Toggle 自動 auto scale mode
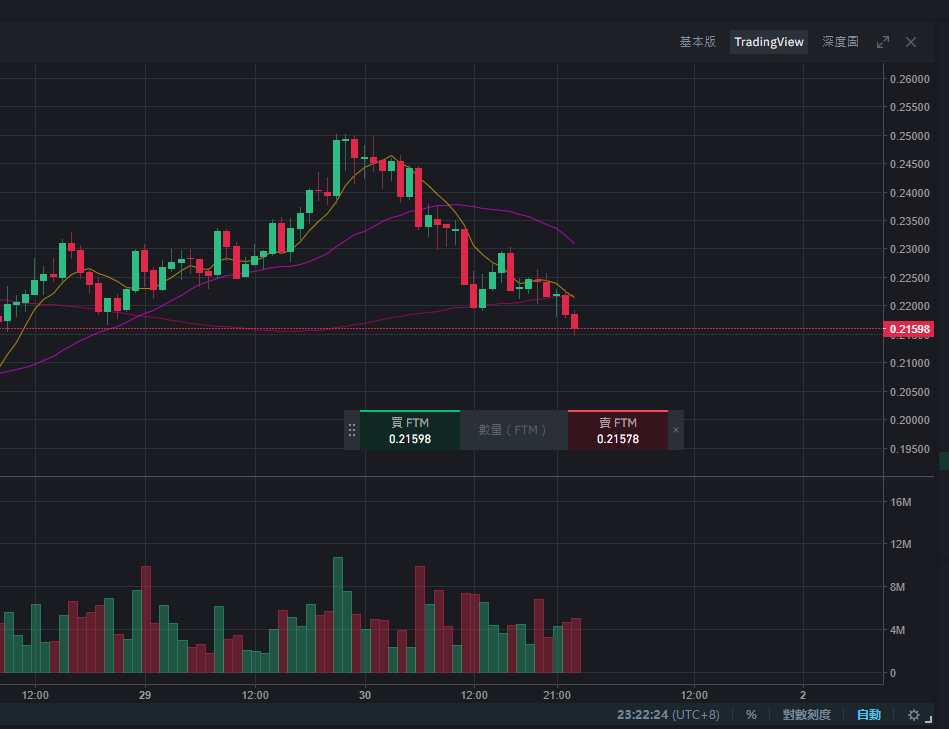The width and height of the screenshot is (949, 729). pyautogui.click(x=869, y=715)
